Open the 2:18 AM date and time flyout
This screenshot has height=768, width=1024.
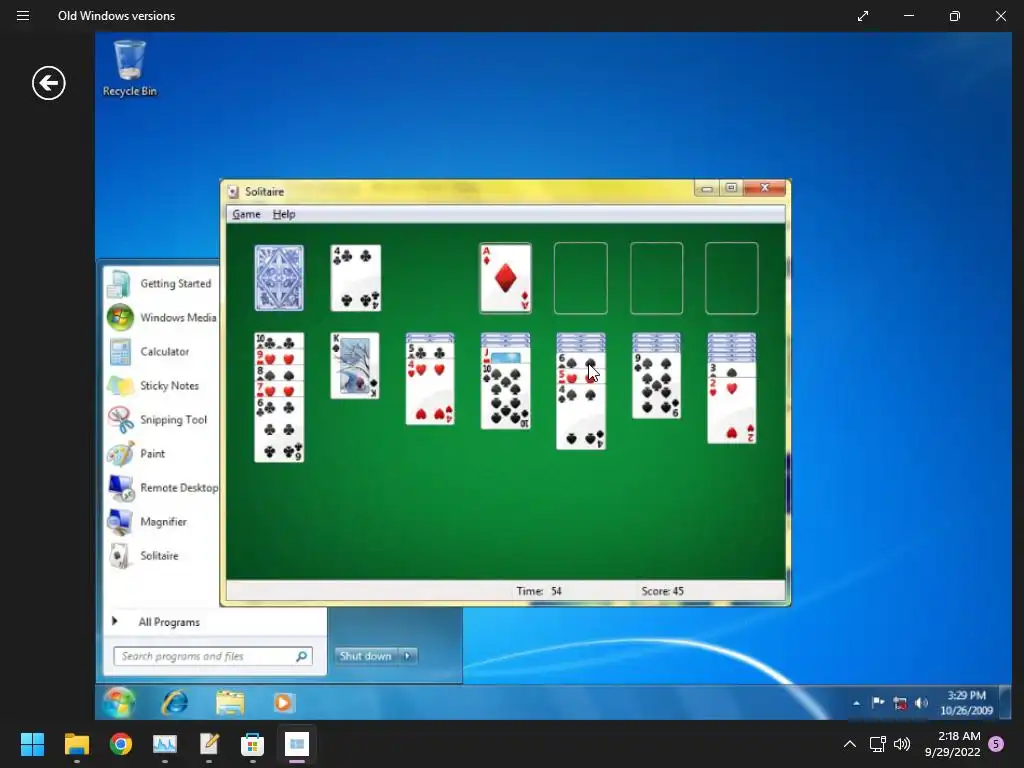pos(953,744)
